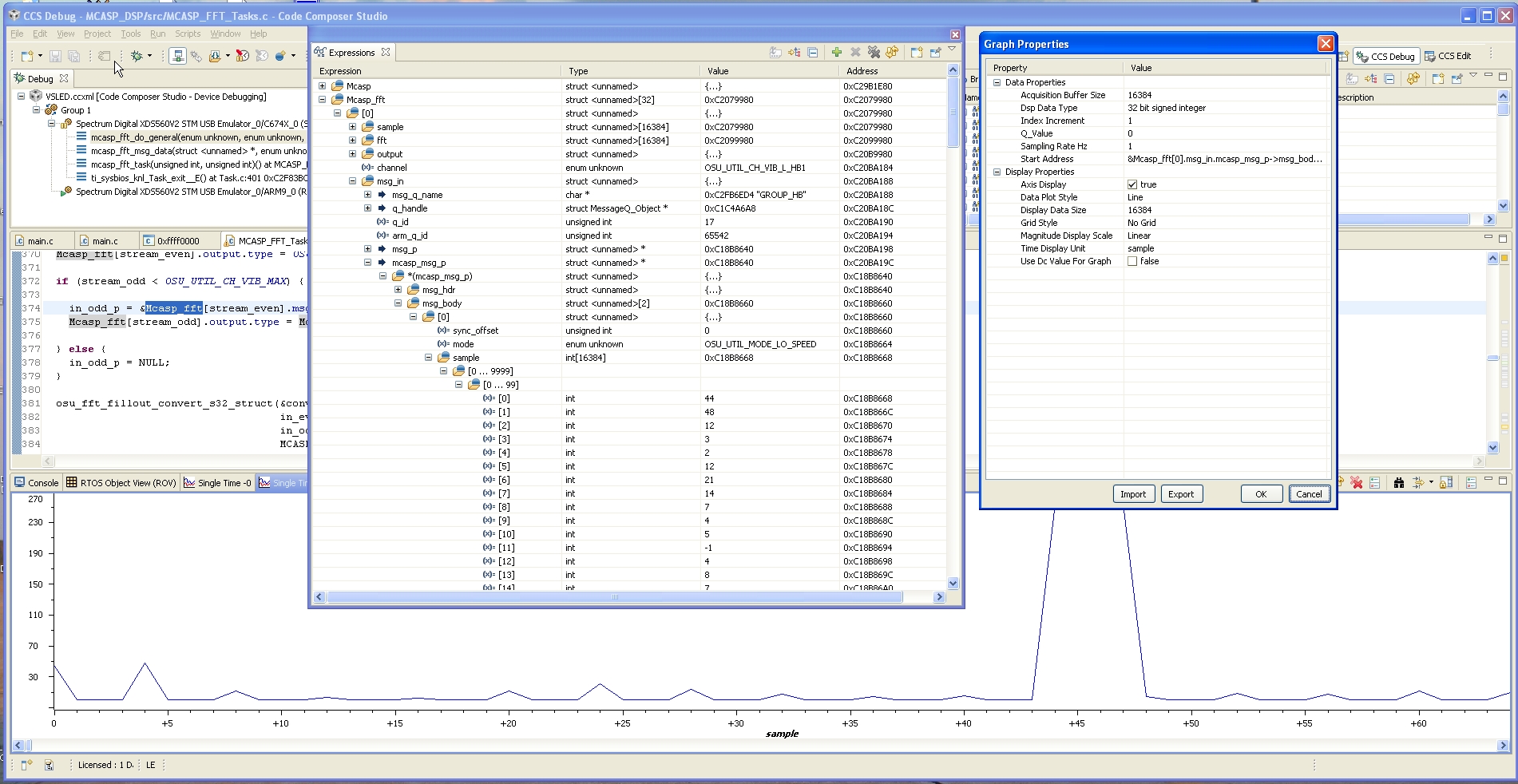
Task: Click the green plus Add Expression icon
Action: pos(836,53)
